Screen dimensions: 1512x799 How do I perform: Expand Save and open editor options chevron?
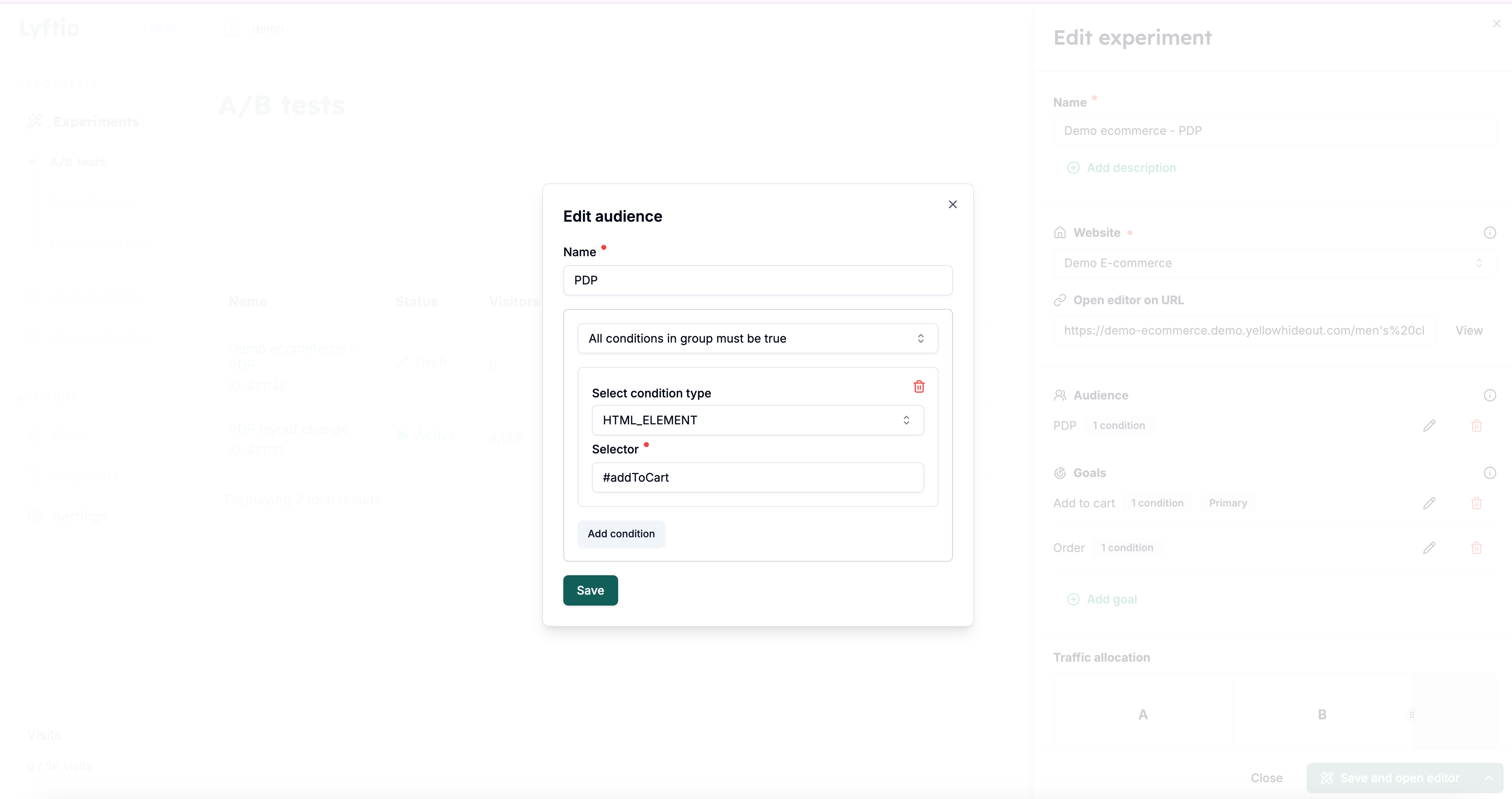[1488, 778]
